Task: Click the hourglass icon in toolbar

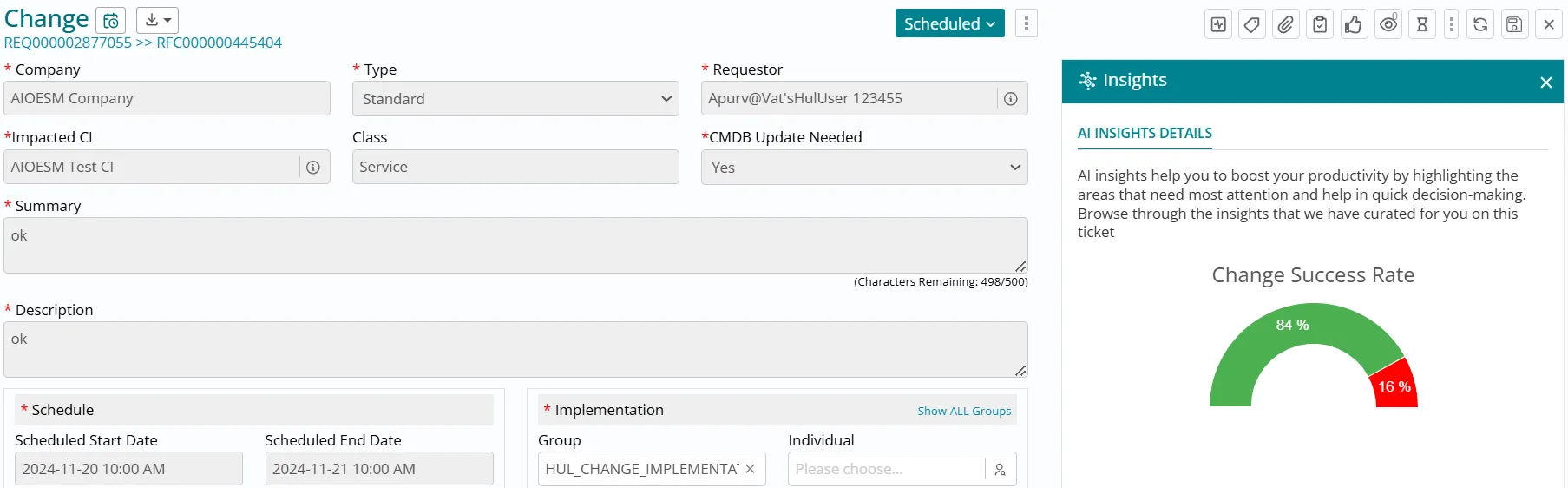Action: click(1421, 24)
